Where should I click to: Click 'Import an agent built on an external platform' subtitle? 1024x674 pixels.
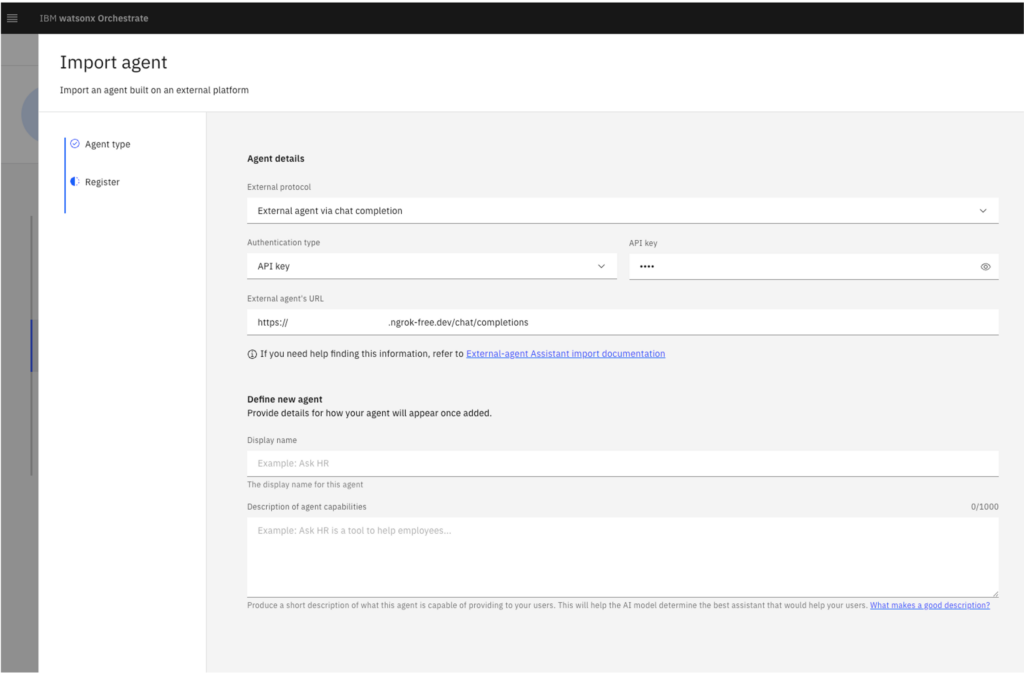pyautogui.click(x=154, y=90)
